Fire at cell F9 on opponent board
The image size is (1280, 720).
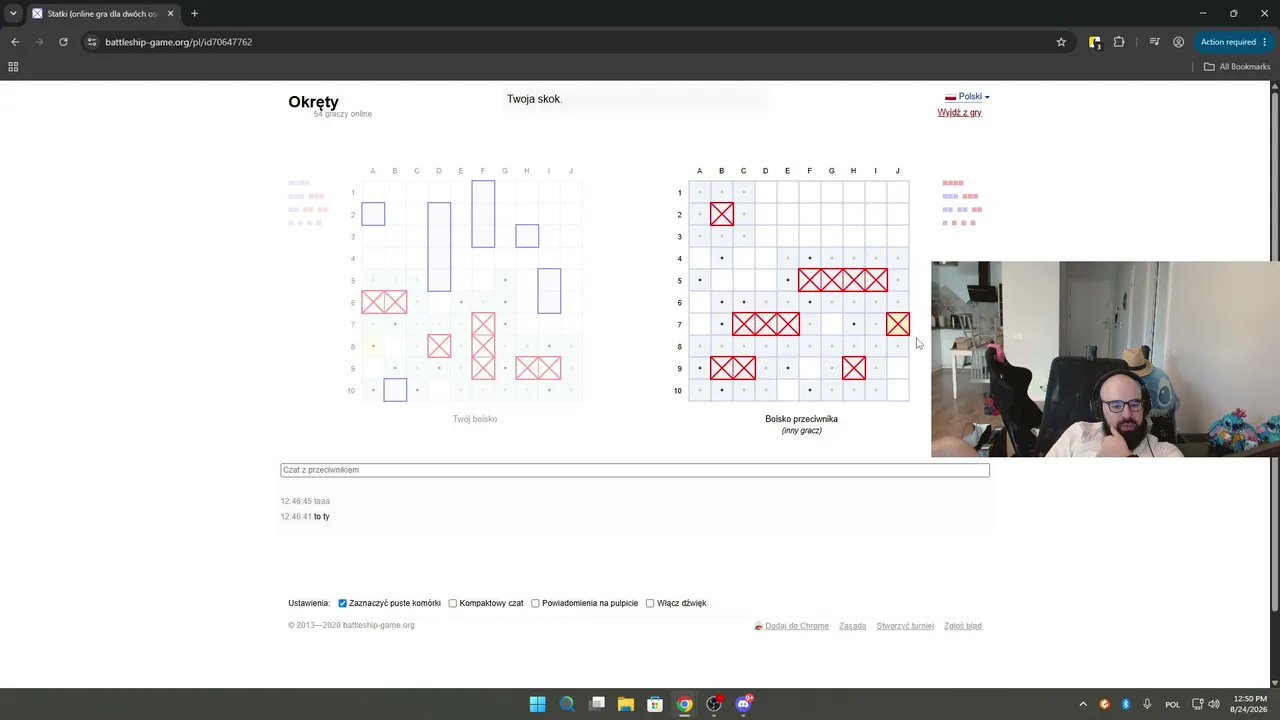810,368
